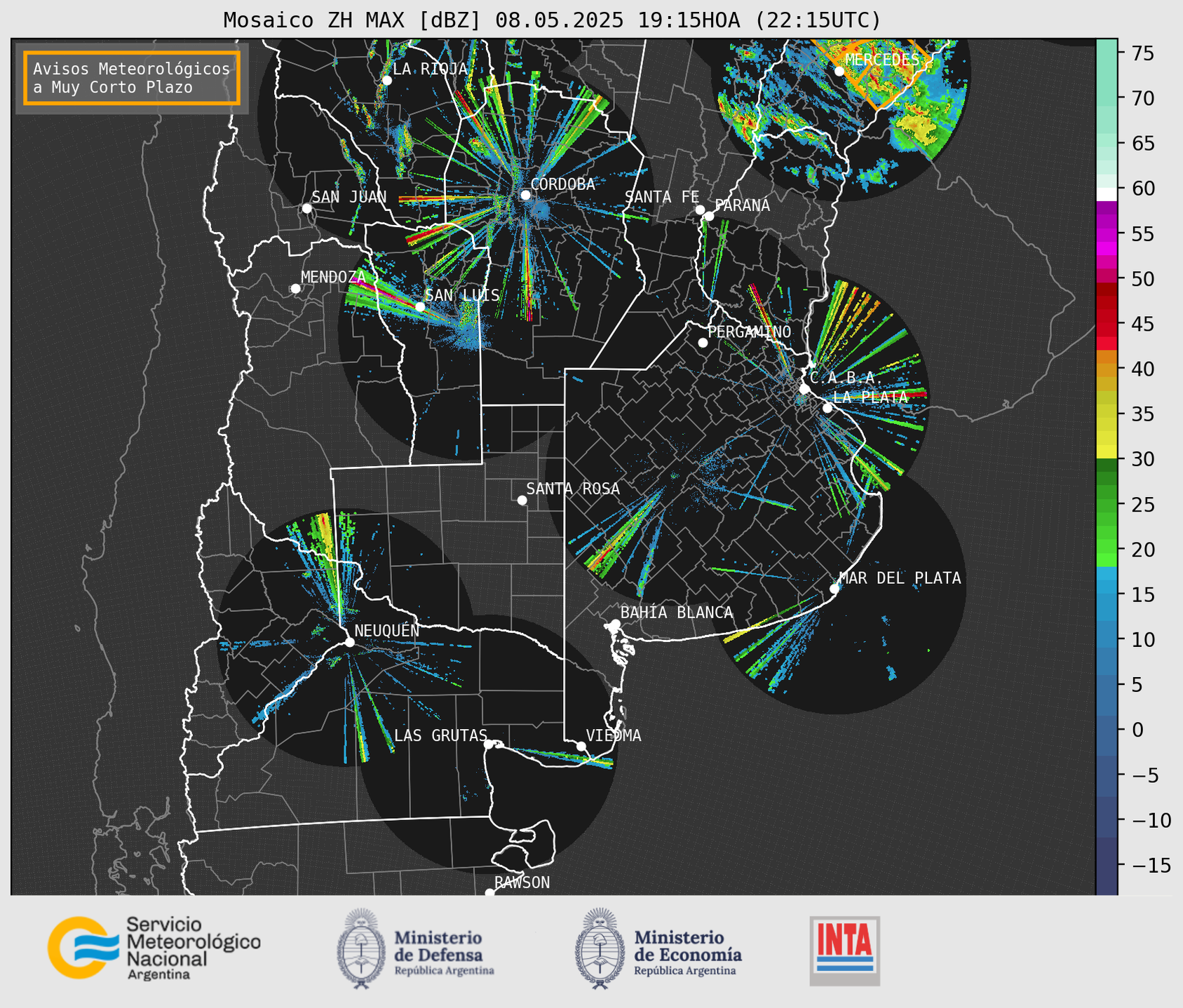
Task: Click the 50 dBZ scale label
Action: point(1142,279)
